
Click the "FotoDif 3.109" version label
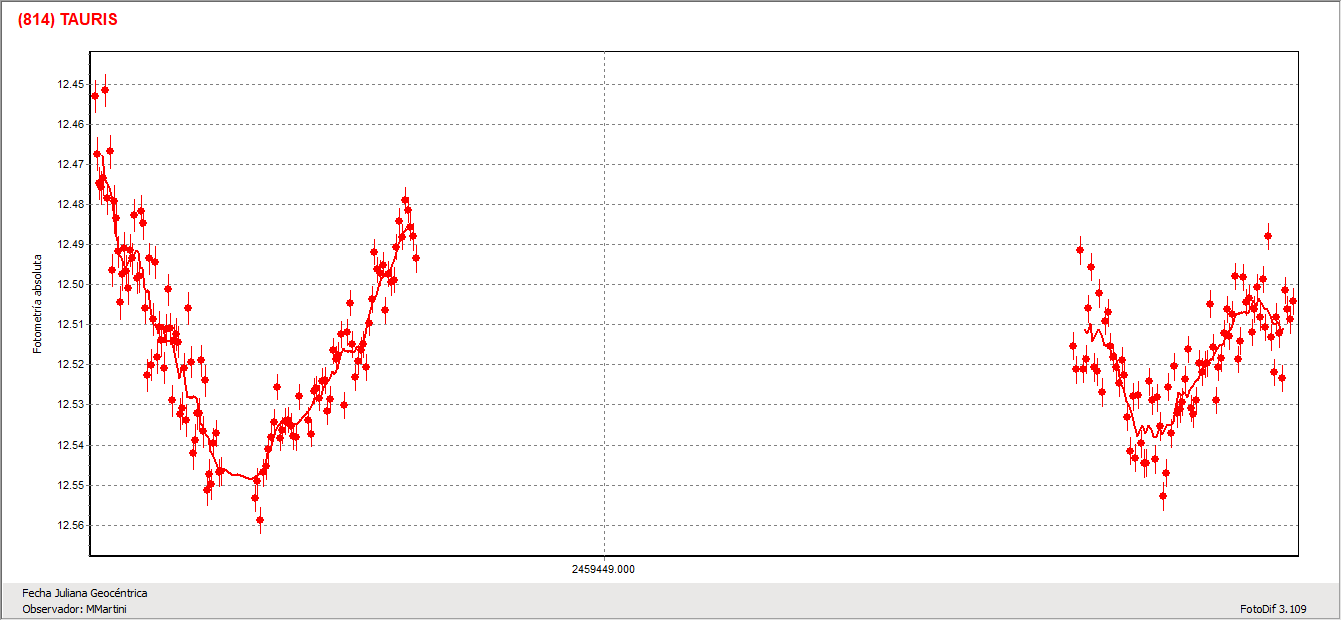pyautogui.click(x=1273, y=609)
